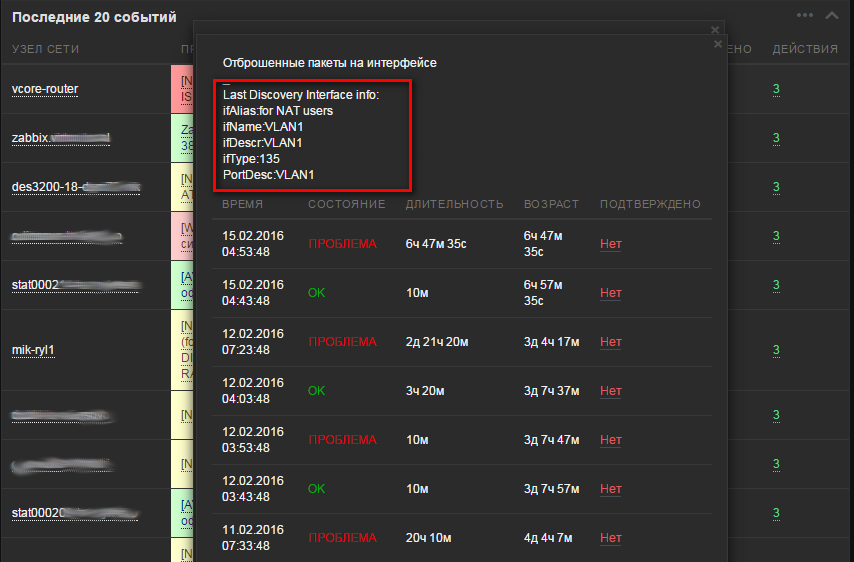The width and height of the screenshot is (854, 562).
Task: Click duration 3ч 20м
Action: pos(425,391)
